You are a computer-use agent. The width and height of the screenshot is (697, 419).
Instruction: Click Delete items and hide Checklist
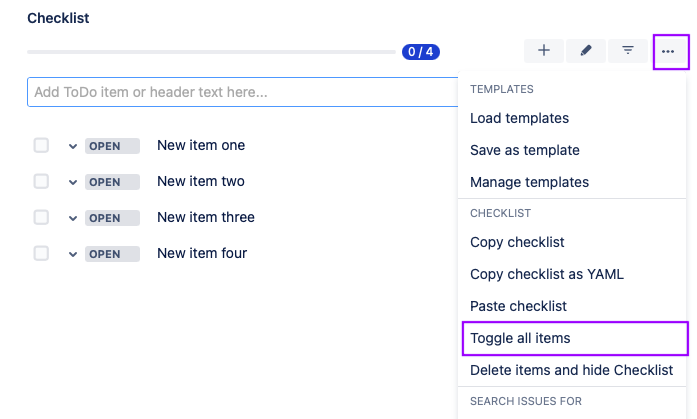pyautogui.click(x=571, y=370)
